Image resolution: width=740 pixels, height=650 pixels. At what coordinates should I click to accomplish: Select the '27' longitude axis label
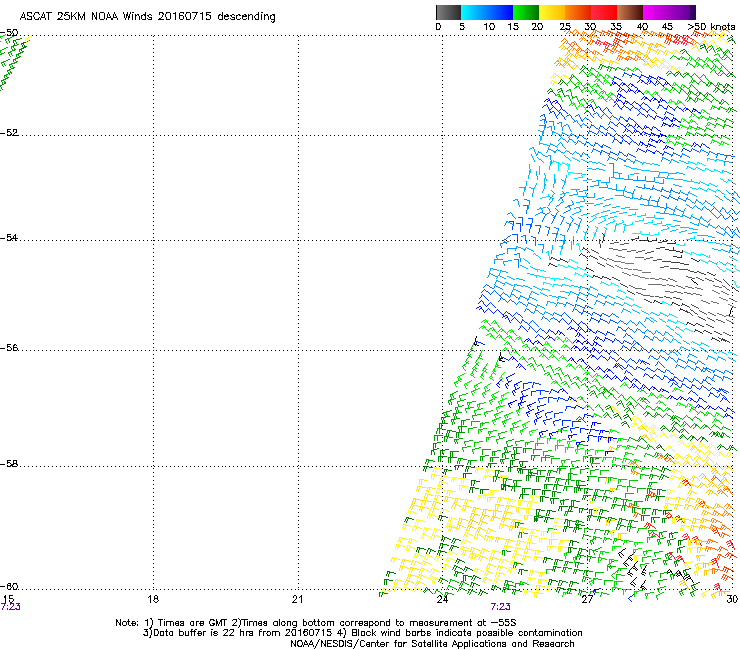point(587,599)
